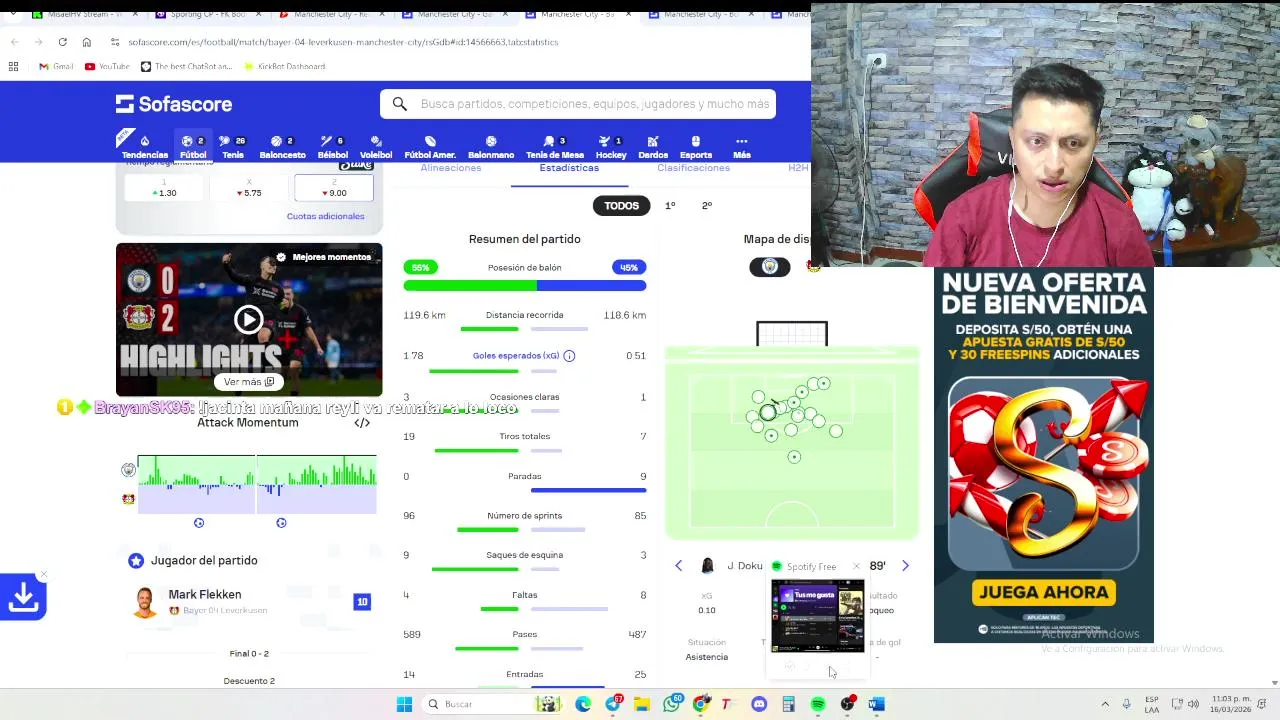Open Spotify from the taskbar
Viewport: 1280px width, 720px height.
818,704
